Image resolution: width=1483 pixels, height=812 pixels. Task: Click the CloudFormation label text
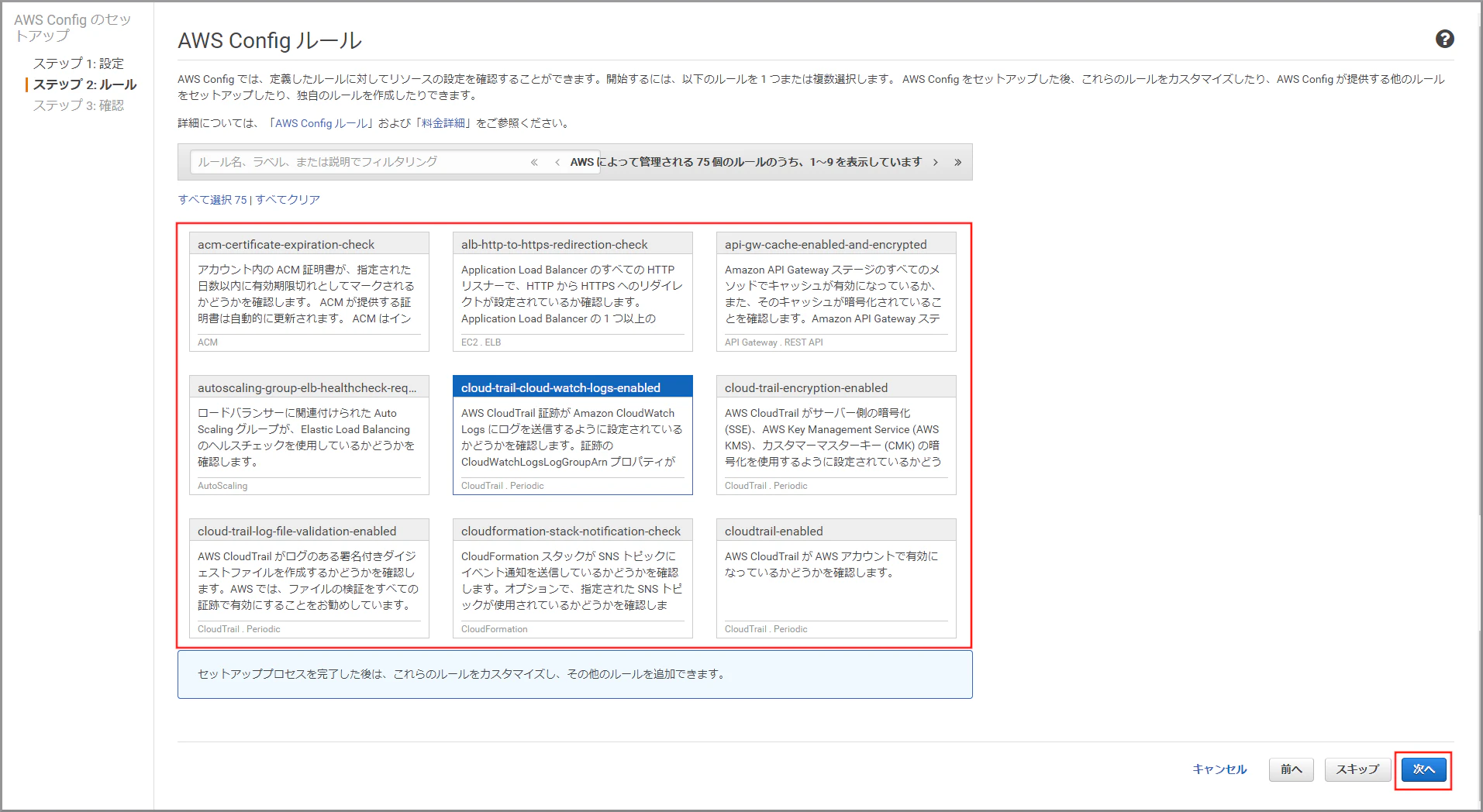tap(495, 629)
